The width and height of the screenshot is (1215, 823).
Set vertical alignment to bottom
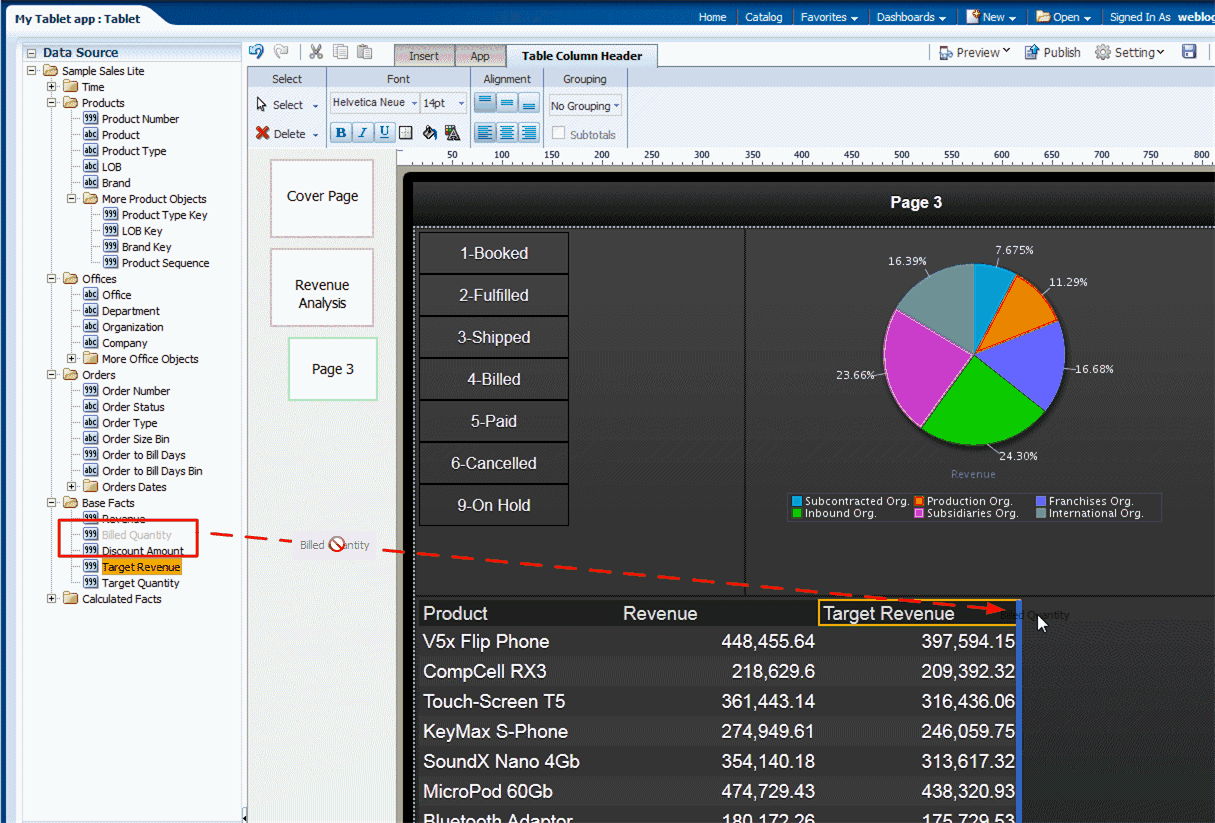tap(529, 102)
